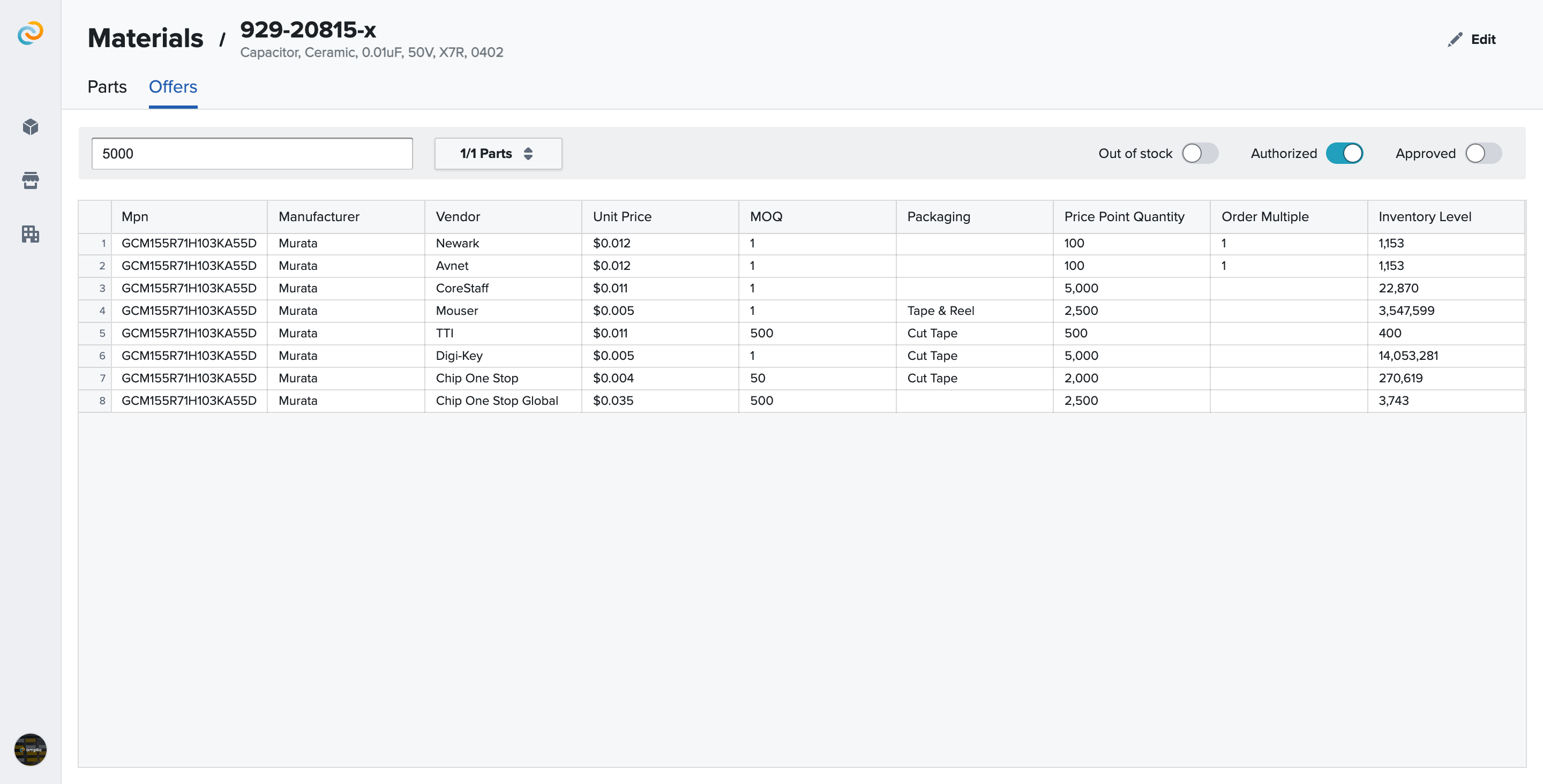Enable the Out of stock toggle

coord(1200,153)
